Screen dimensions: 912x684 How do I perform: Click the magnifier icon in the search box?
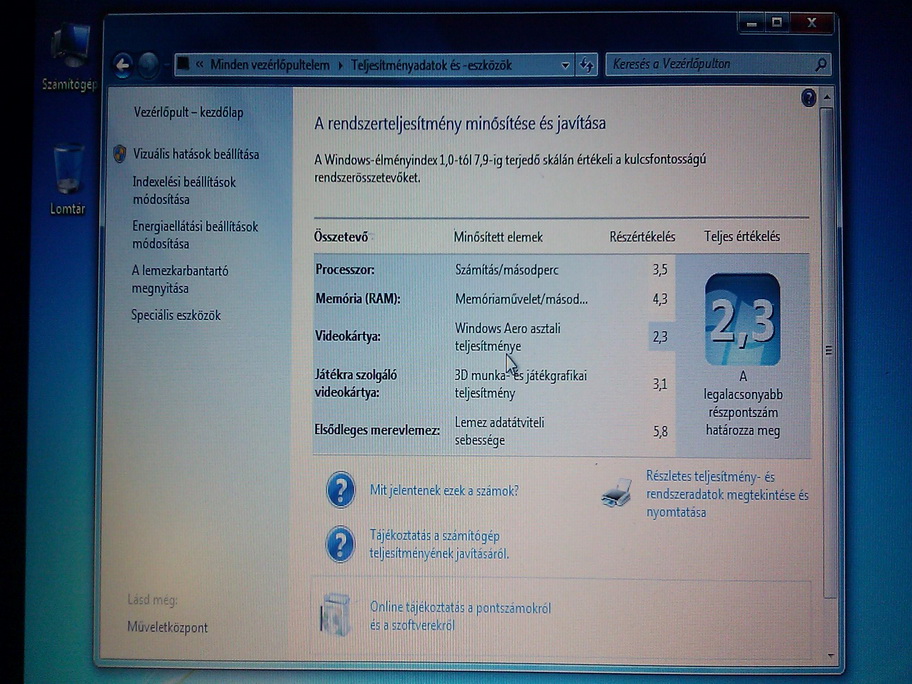point(820,65)
